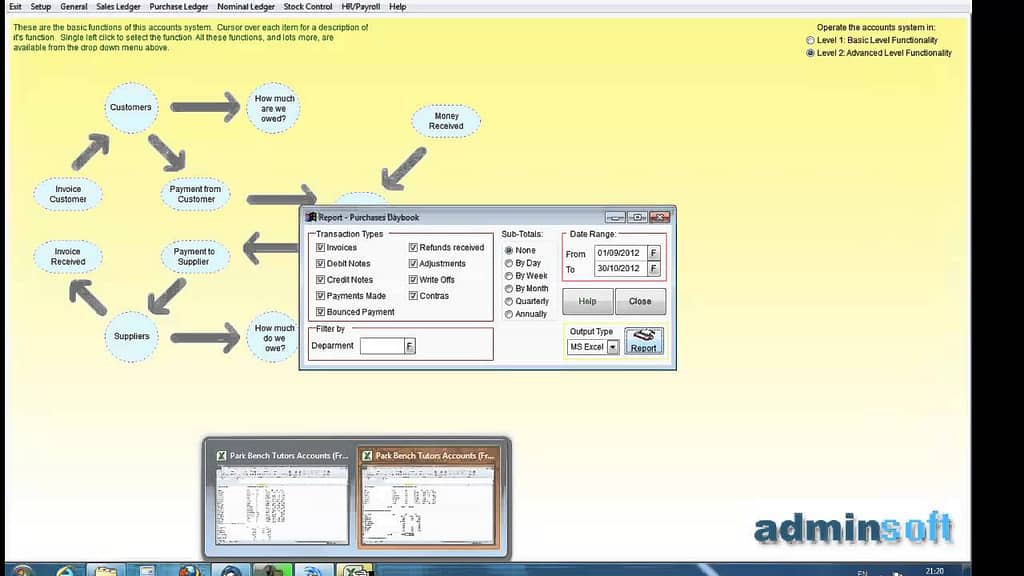Click the Firefox icon in the taskbar
This screenshot has height=576, width=1024.
(189, 570)
